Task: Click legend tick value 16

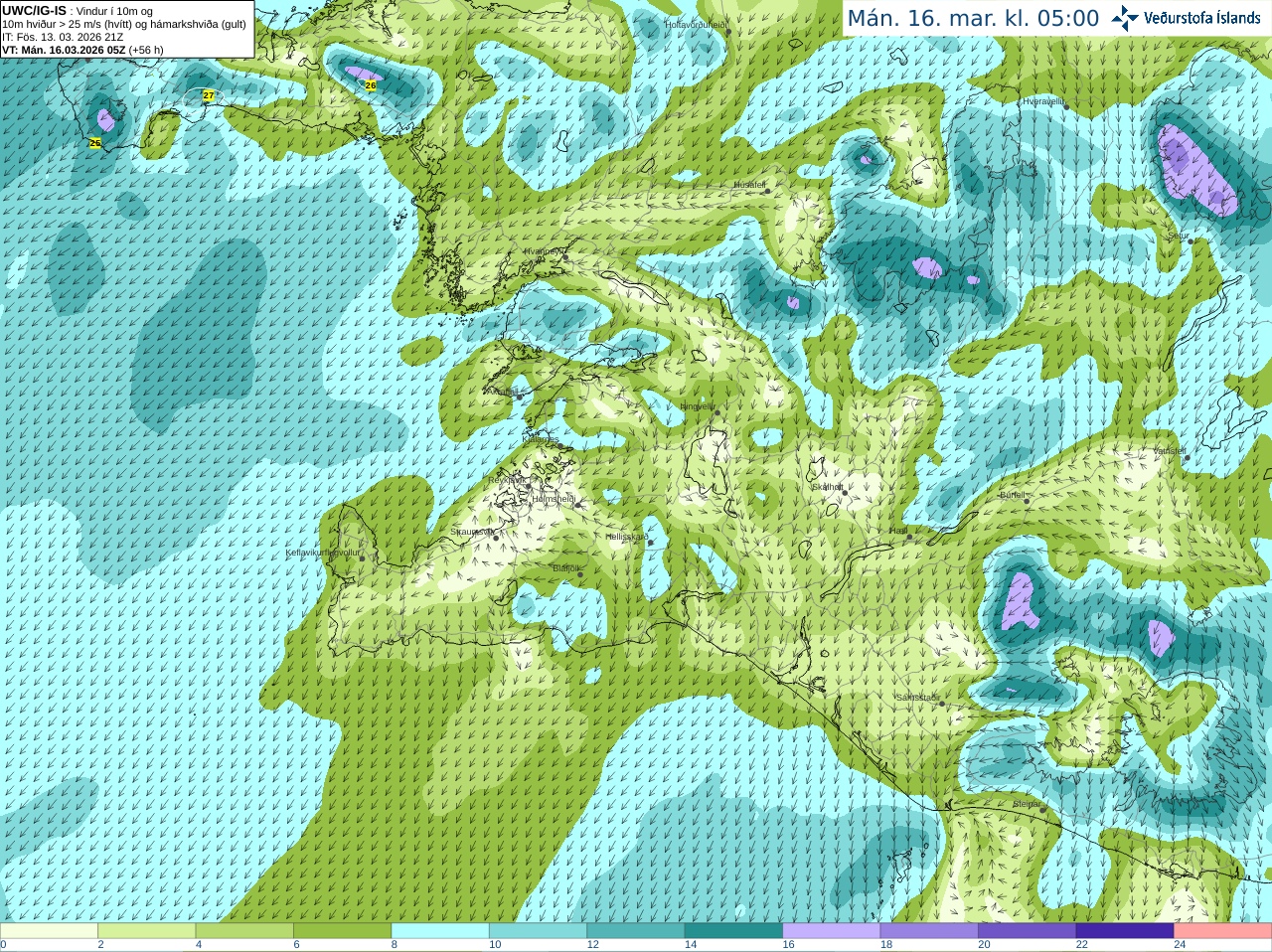Action: click(788, 945)
